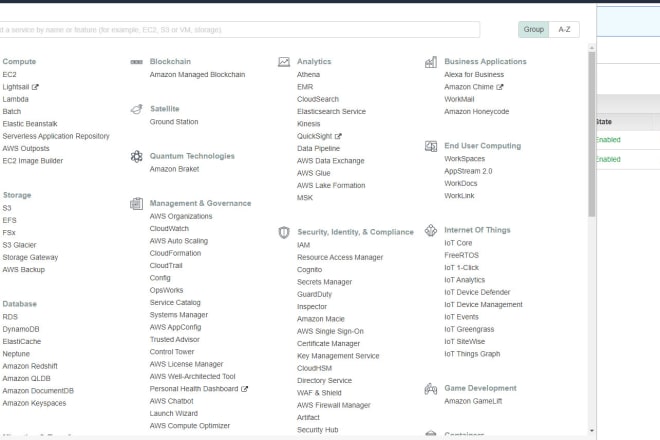Open Amazon Keyspaces
This screenshot has width=660, height=440.
click(34, 403)
